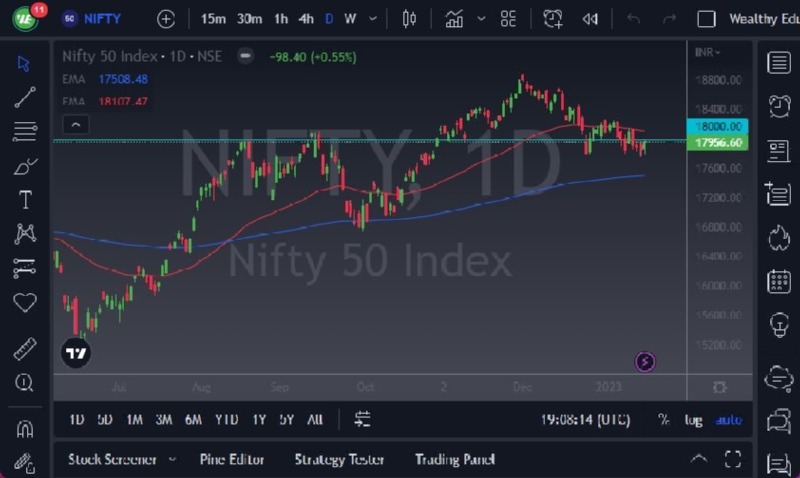Add a symbol to compare with the plus icon
800x478 pixels.
pos(166,19)
